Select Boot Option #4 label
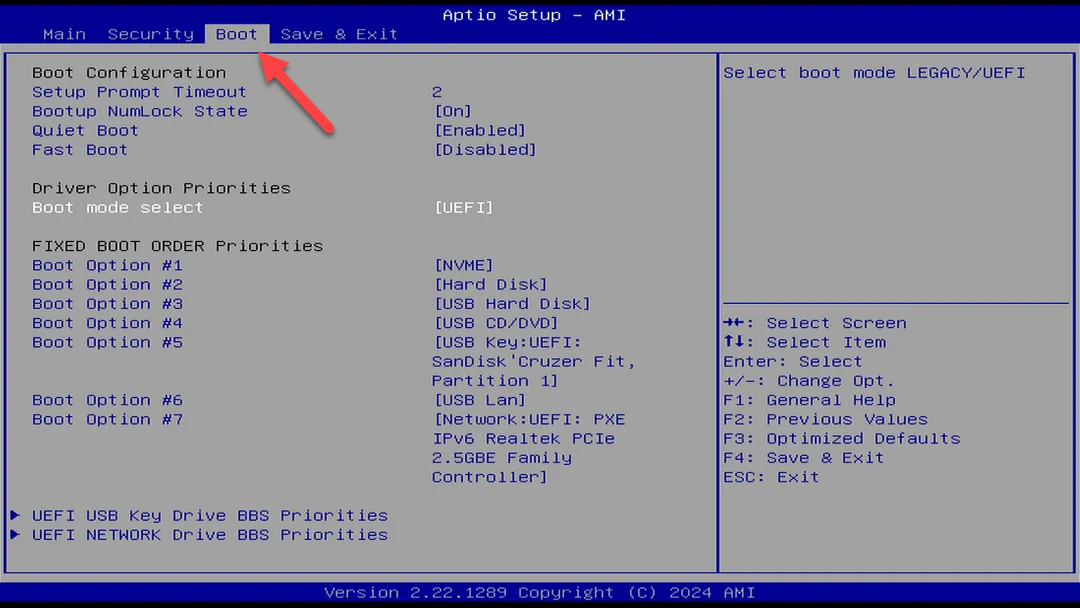The height and width of the screenshot is (608, 1080). click(107, 323)
